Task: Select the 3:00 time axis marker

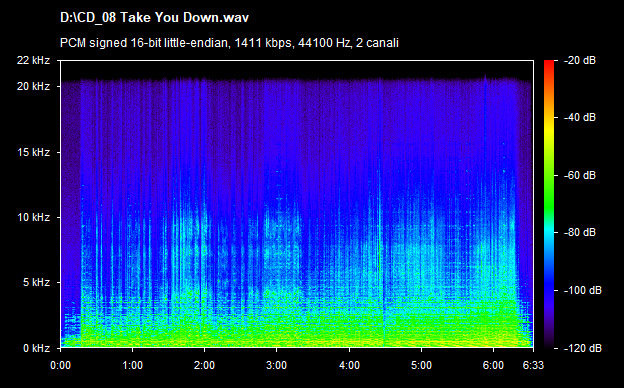Action: (x=277, y=365)
